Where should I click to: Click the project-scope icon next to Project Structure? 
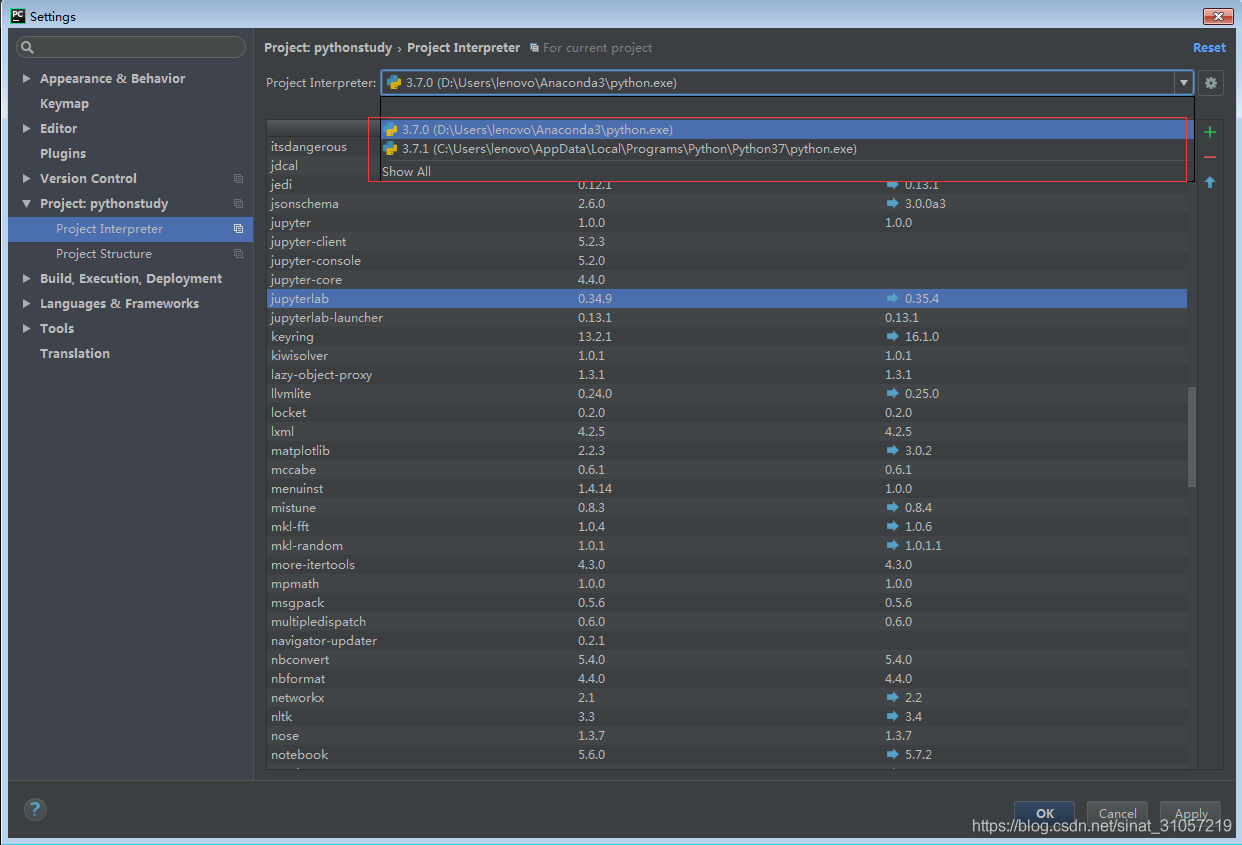point(238,254)
